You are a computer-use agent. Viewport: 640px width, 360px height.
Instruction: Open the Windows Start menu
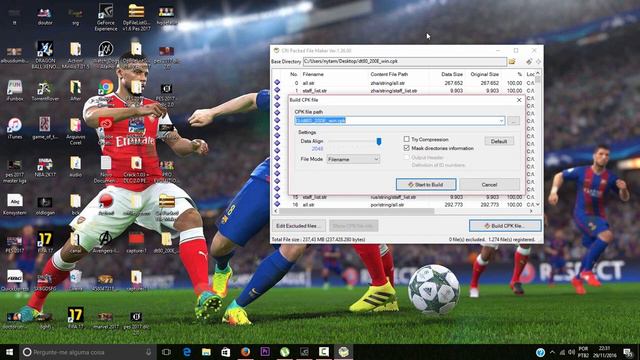[x=9, y=352]
